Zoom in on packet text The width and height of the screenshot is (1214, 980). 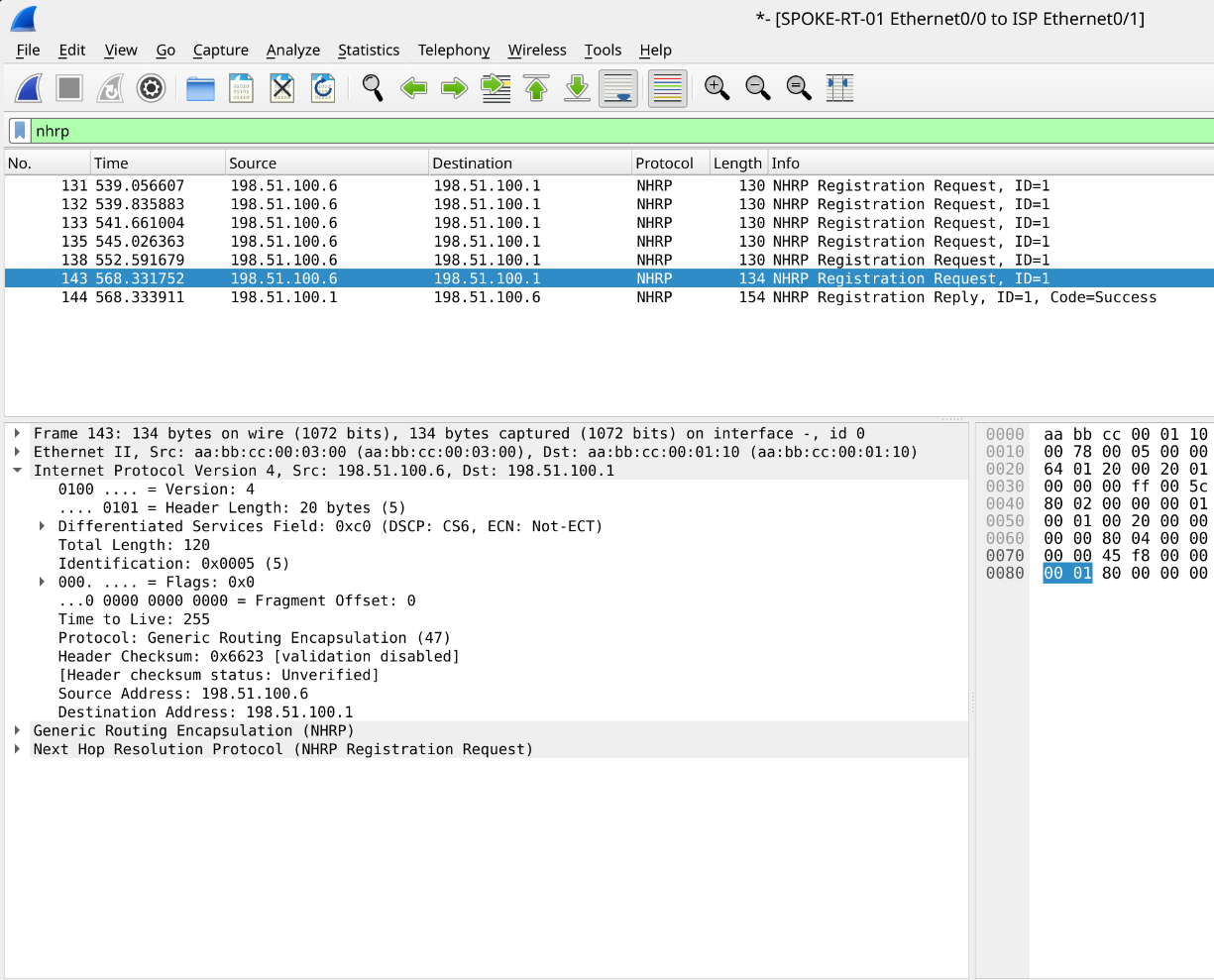tap(717, 88)
